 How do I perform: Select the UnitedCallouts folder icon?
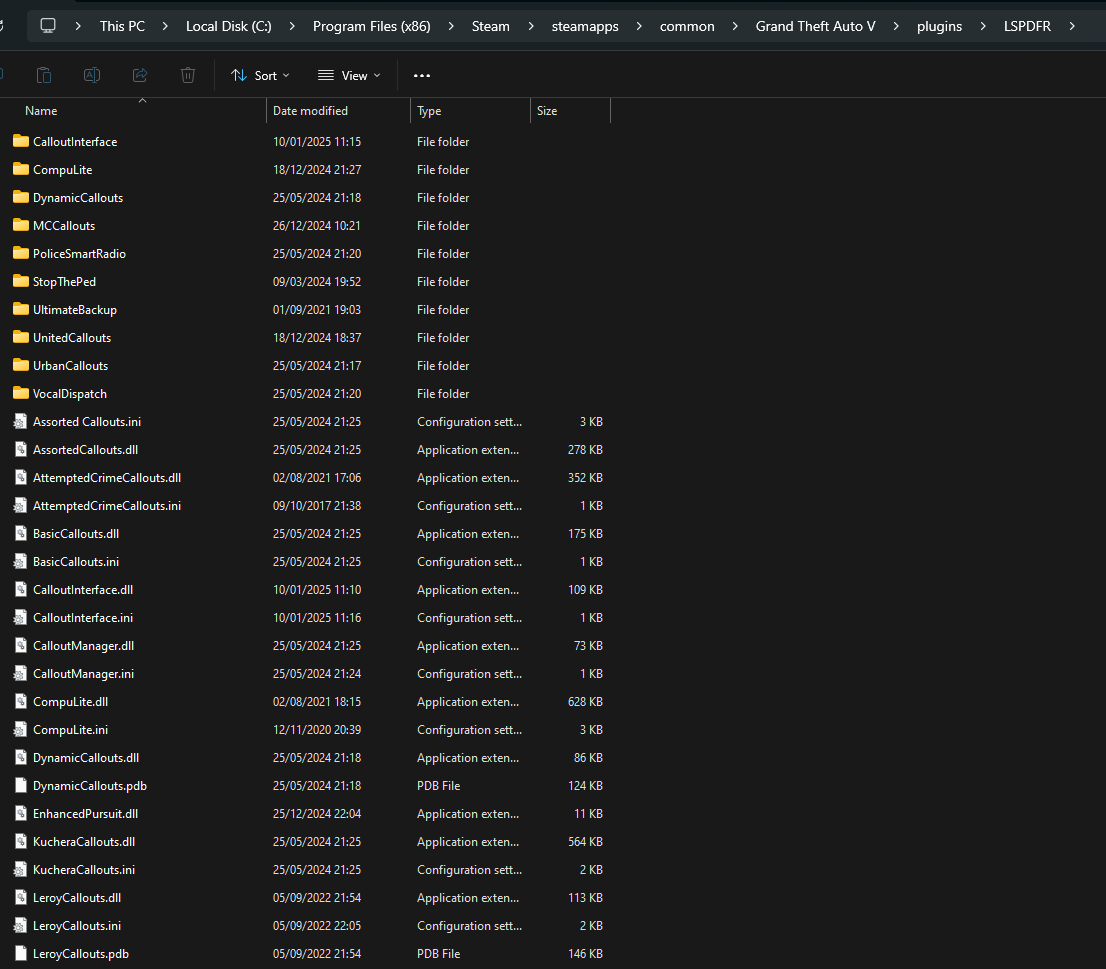coord(21,337)
